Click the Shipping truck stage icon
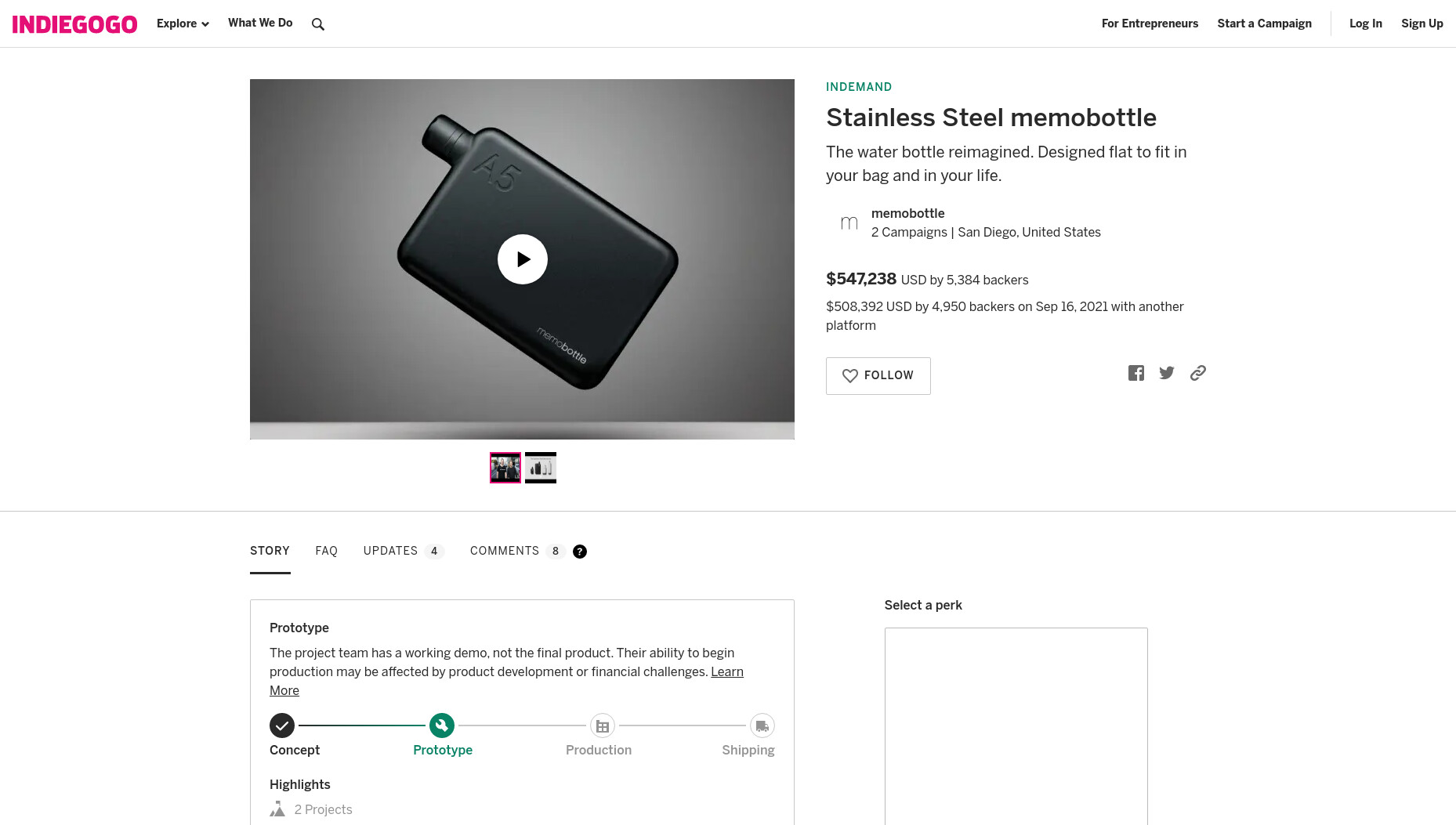1456x825 pixels. pos(762,726)
